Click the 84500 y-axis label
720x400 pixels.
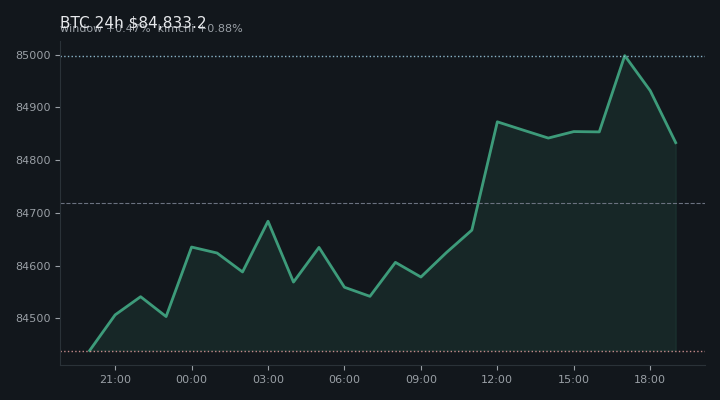33,319
